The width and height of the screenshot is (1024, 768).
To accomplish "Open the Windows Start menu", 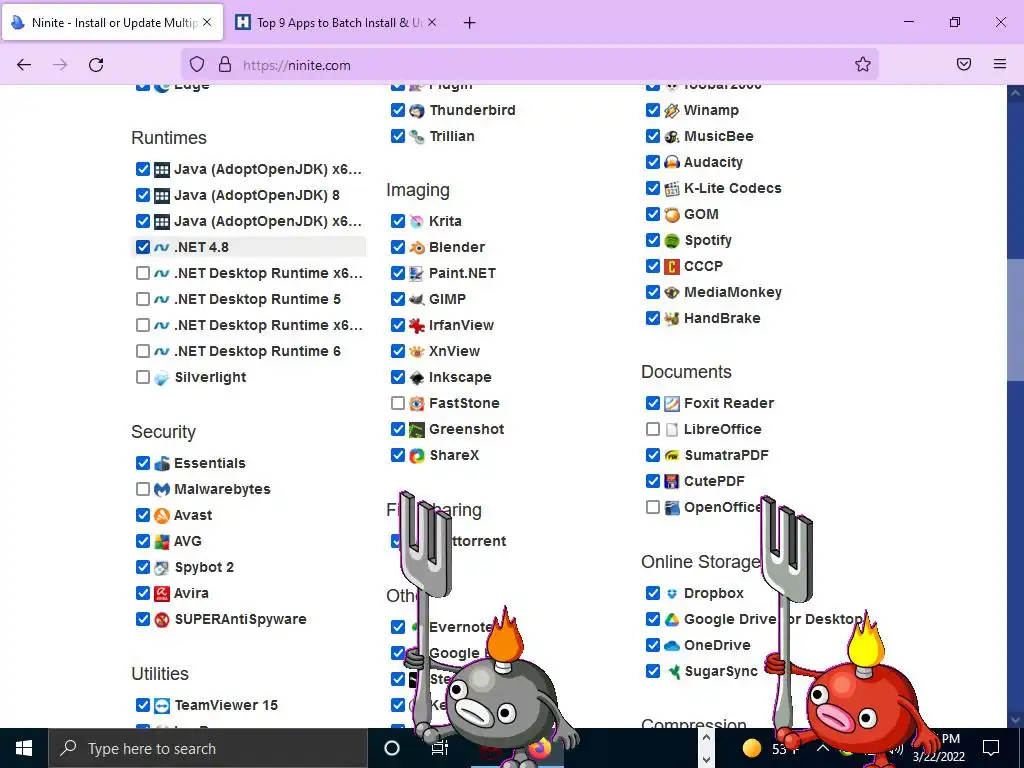I will [x=24, y=748].
